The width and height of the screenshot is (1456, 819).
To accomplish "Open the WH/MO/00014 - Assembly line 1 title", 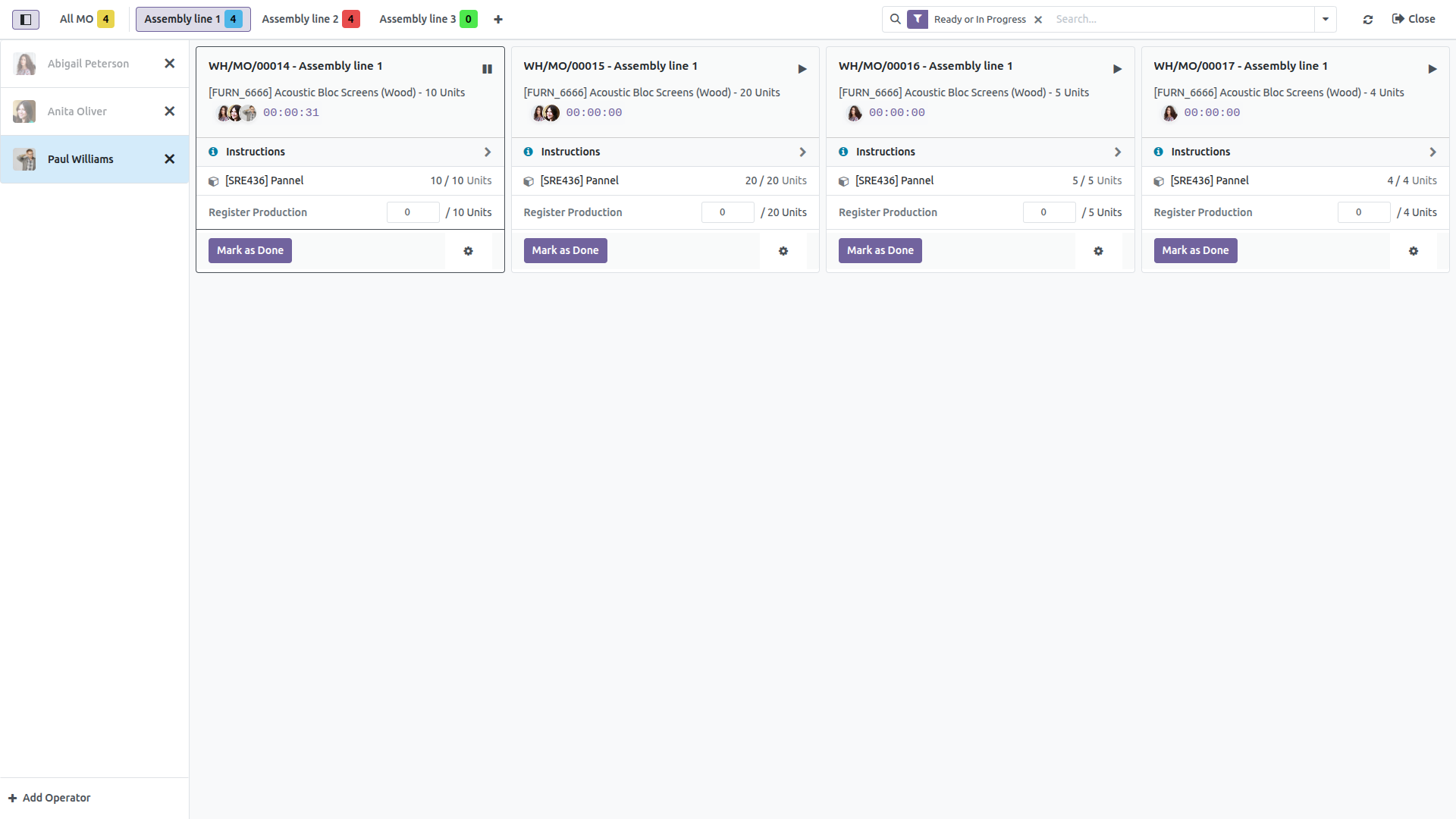I will click(296, 66).
